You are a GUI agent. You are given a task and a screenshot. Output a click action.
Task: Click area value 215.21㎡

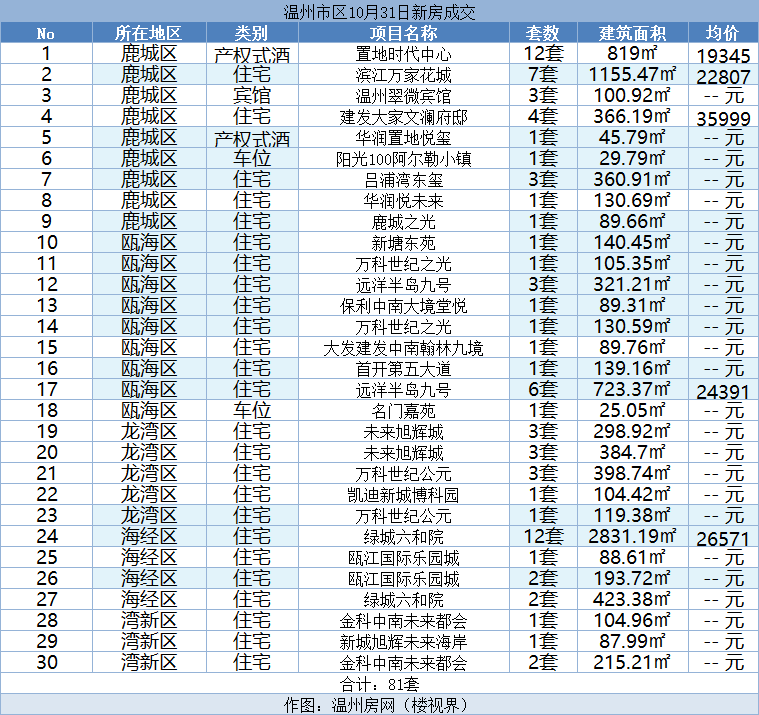click(632, 662)
